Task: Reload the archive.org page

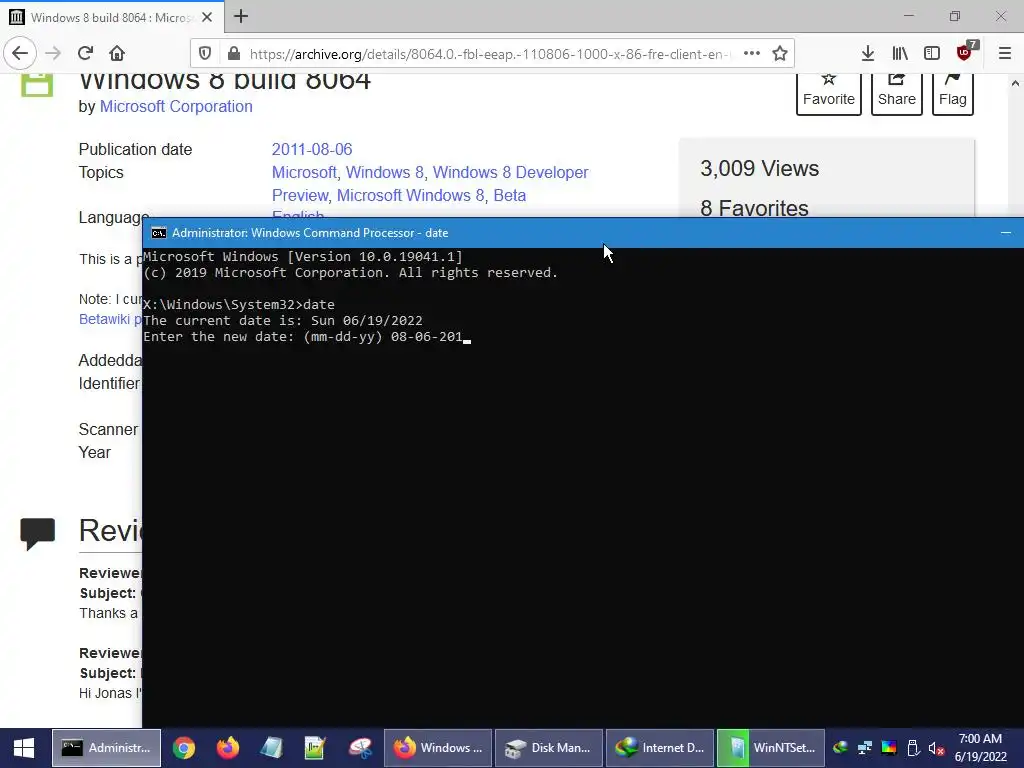Action: [x=85, y=54]
